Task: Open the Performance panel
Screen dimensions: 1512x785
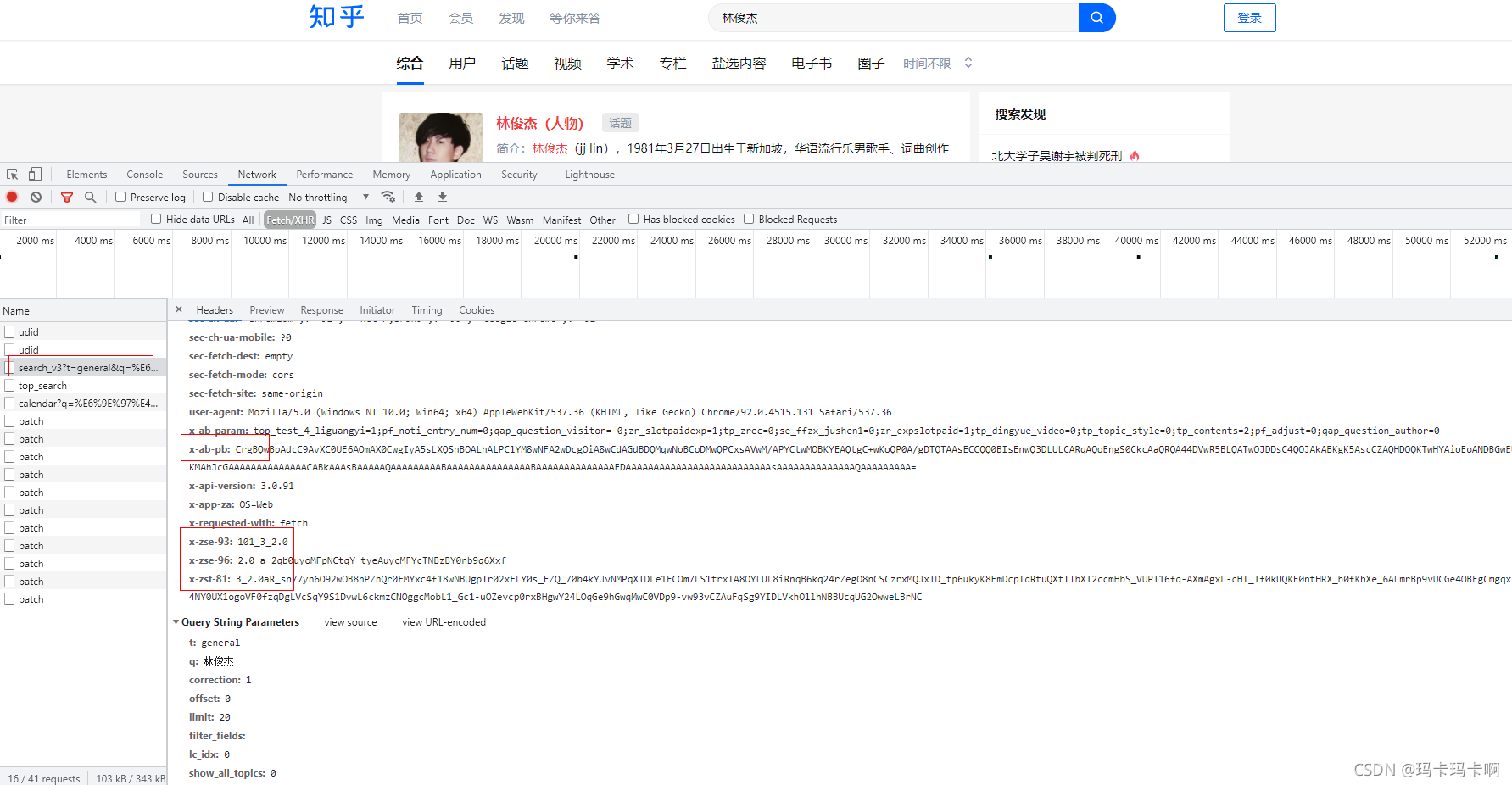Action: (325, 174)
